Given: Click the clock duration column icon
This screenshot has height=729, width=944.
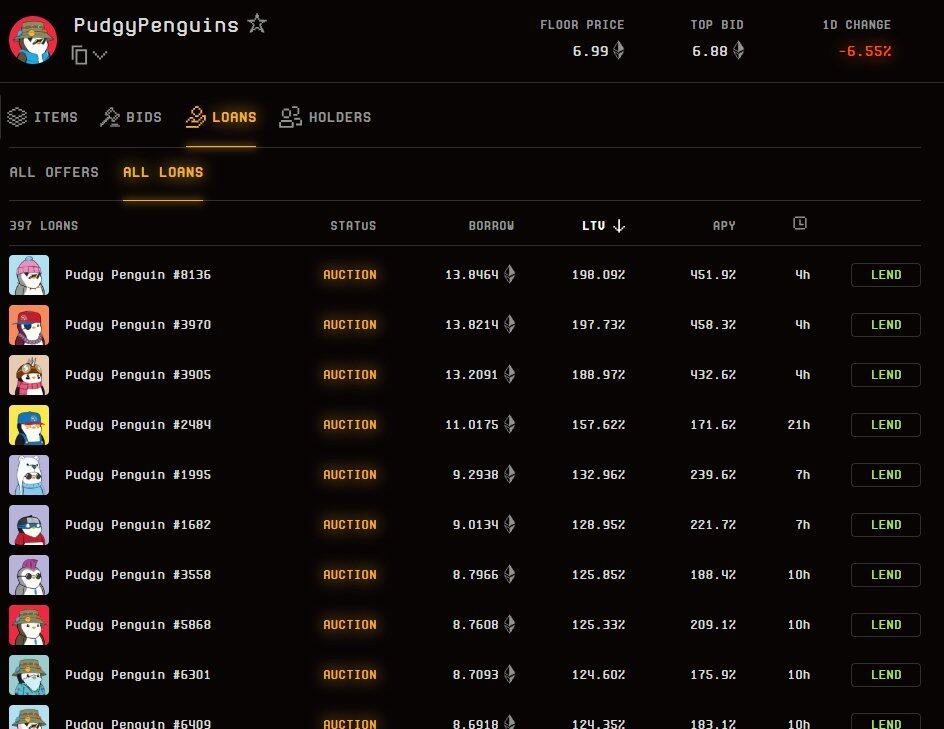Looking at the screenshot, I should (x=799, y=223).
